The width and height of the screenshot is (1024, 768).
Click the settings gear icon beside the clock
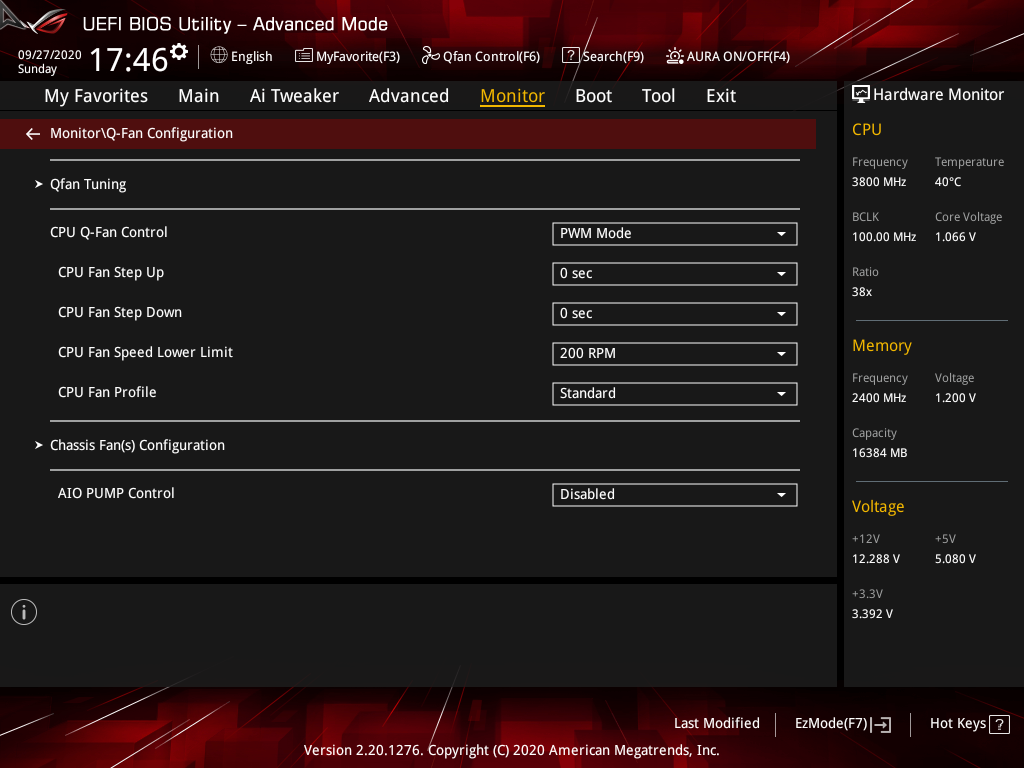click(x=179, y=52)
